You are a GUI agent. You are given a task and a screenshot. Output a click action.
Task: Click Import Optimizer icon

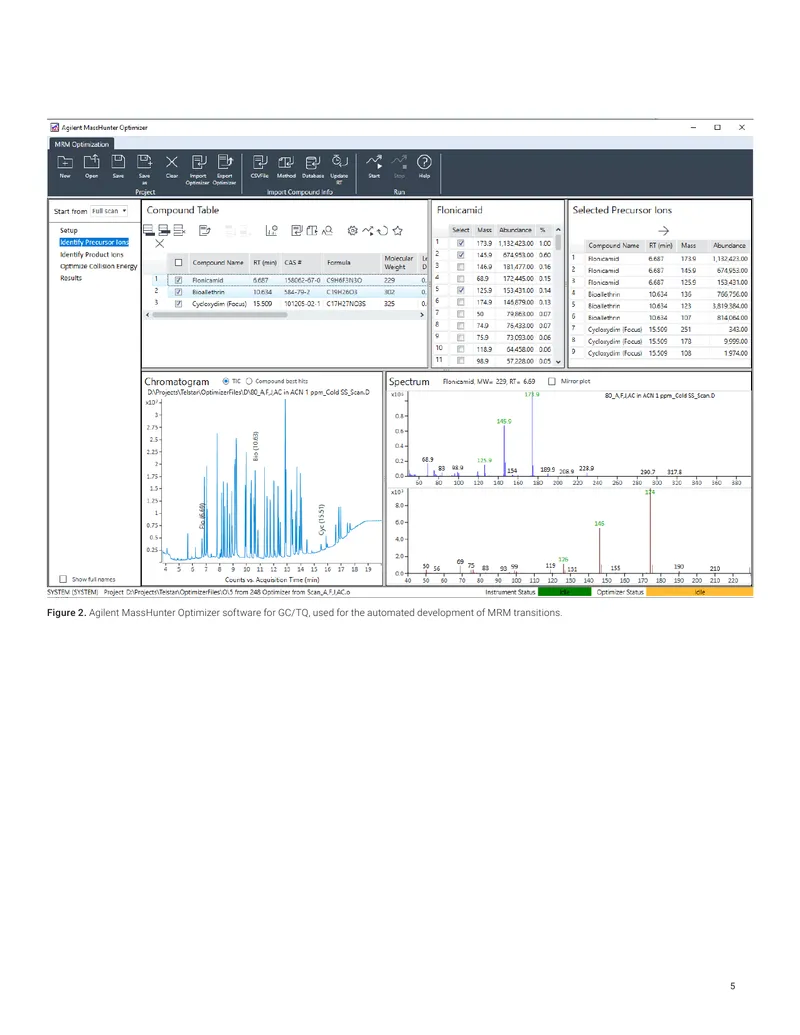coord(198,162)
